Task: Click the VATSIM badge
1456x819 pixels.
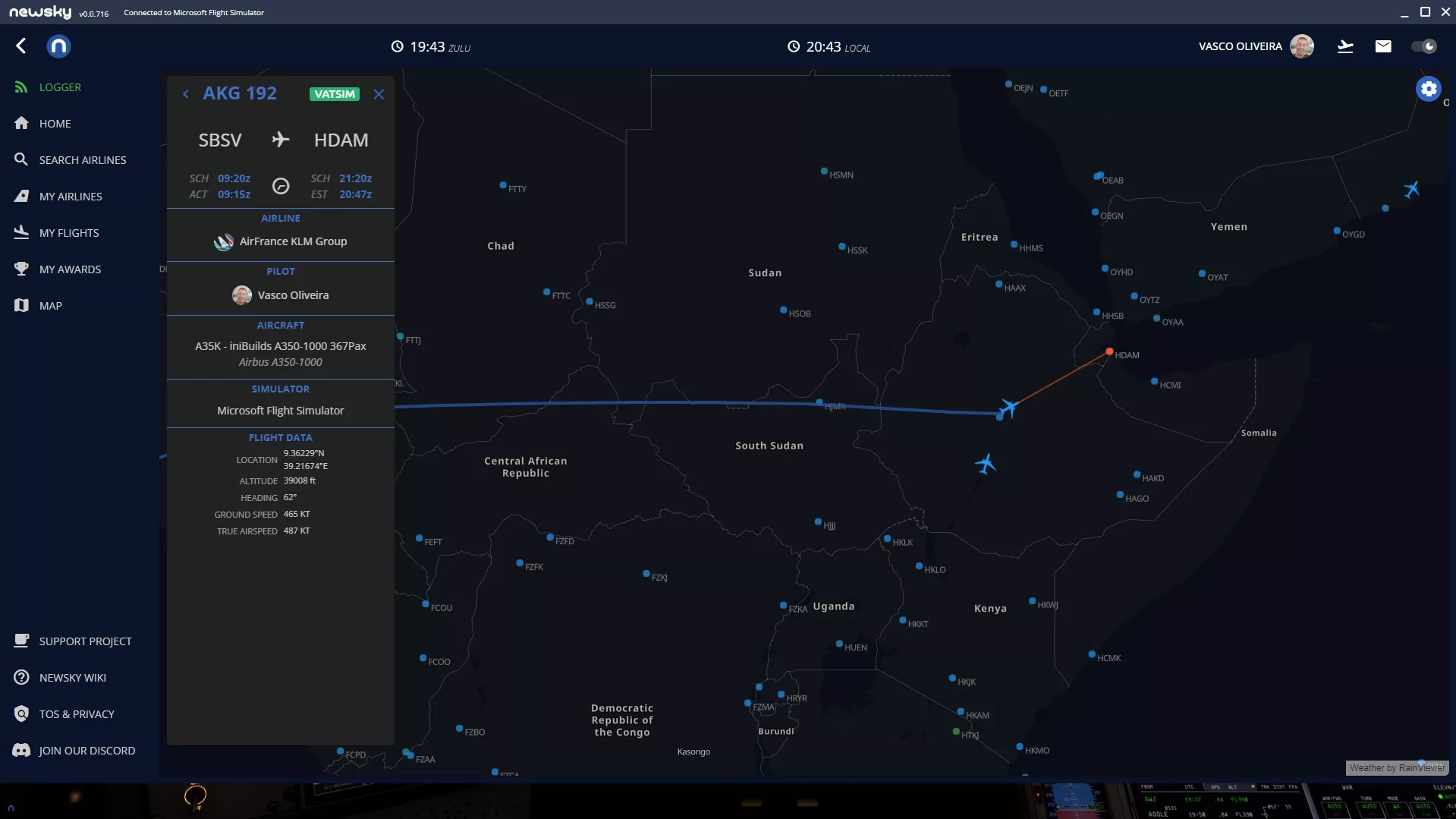Action: (335, 94)
